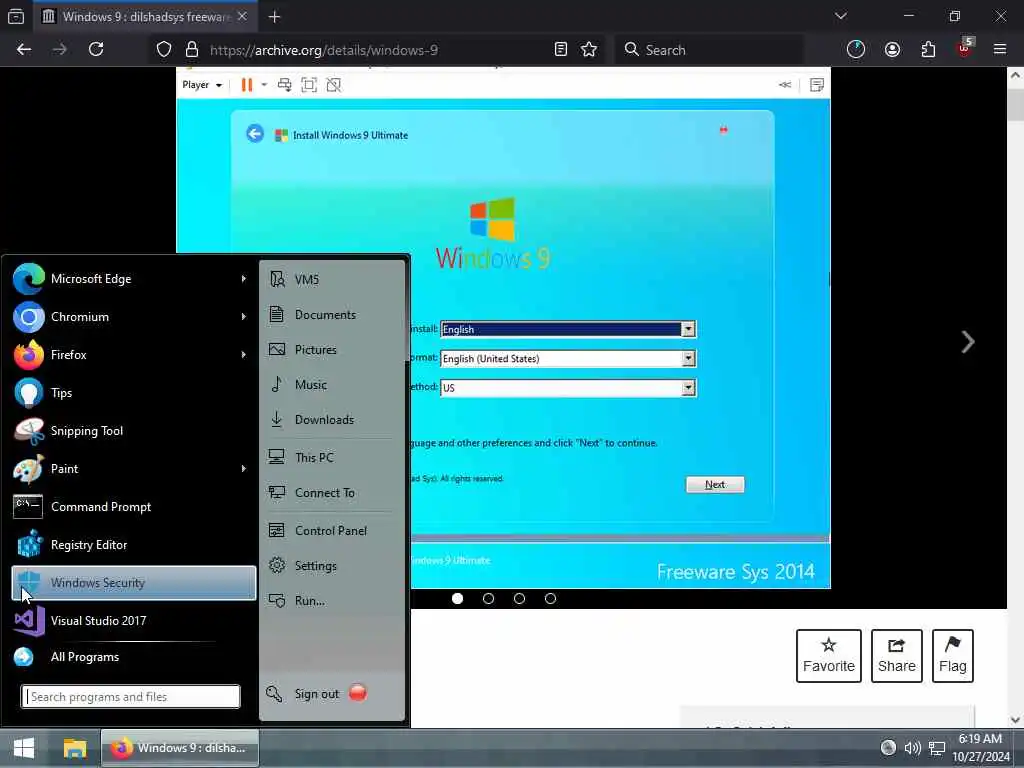This screenshot has width=1024, height=768.
Task: Open the circular toolbar icon beside the account icon
Action: 856,50
